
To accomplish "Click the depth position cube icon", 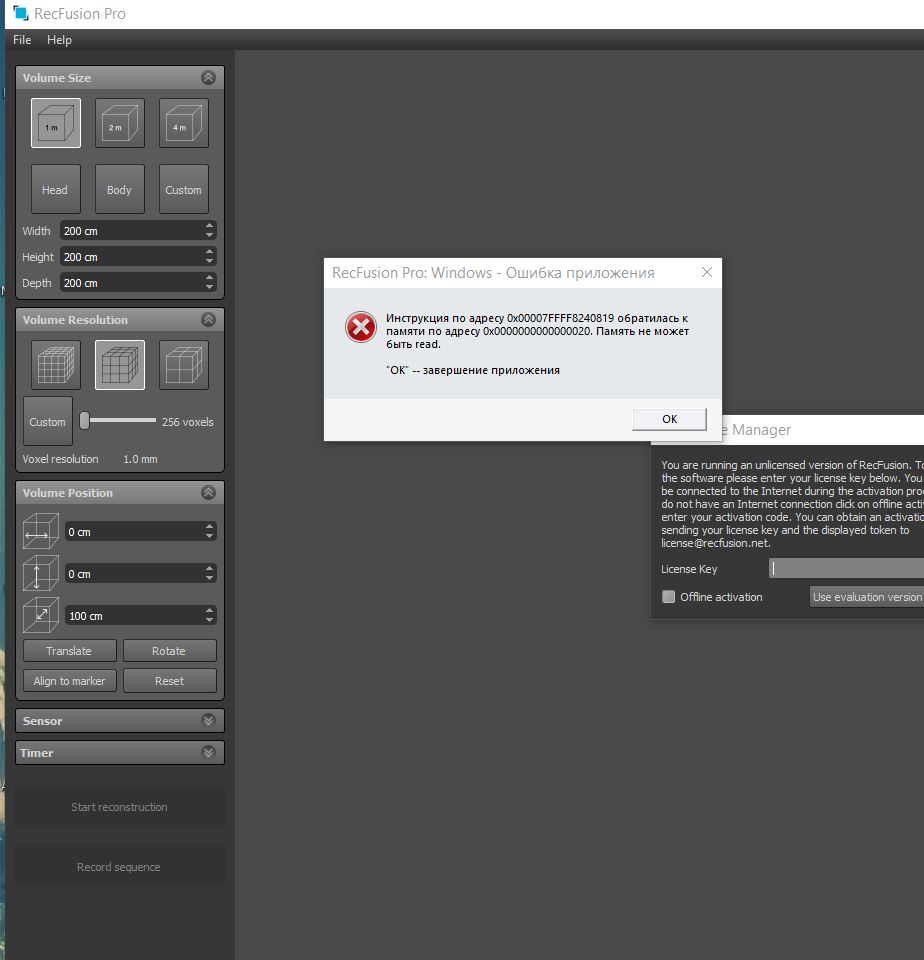I will (40, 615).
